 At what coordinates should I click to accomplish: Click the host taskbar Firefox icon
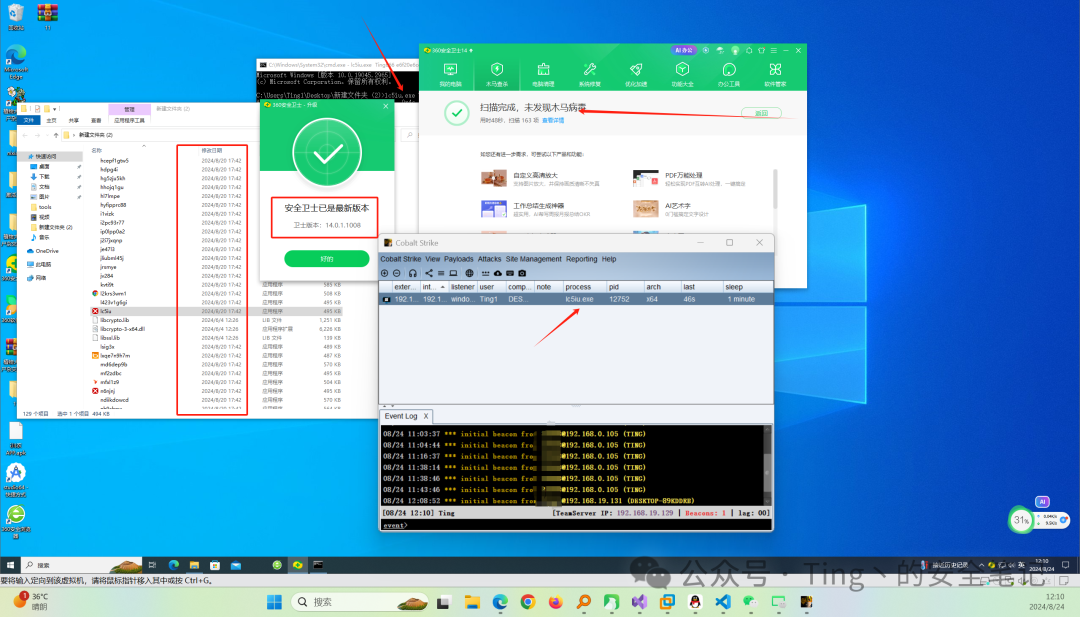point(556,602)
